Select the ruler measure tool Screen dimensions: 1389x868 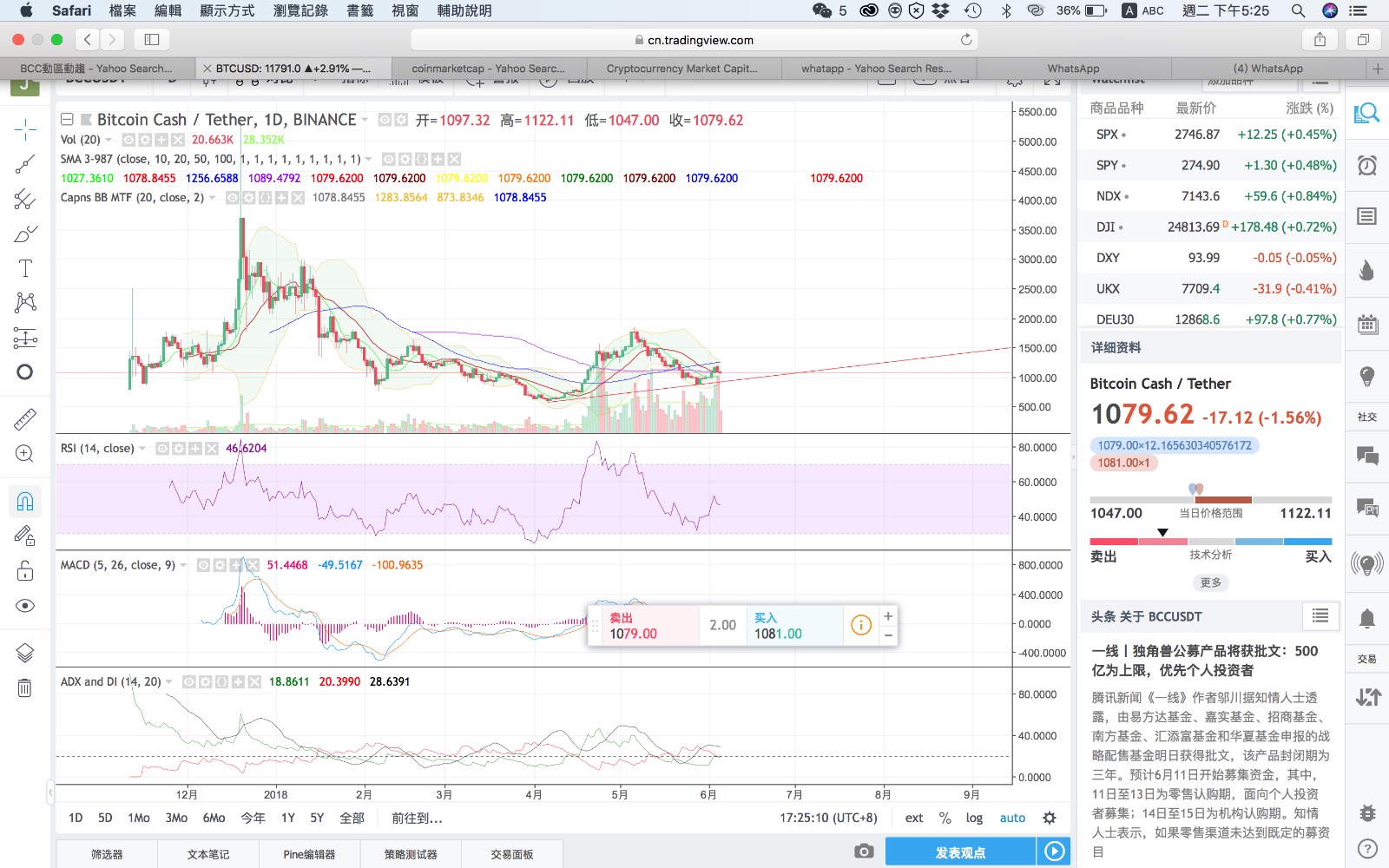(x=25, y=419)
